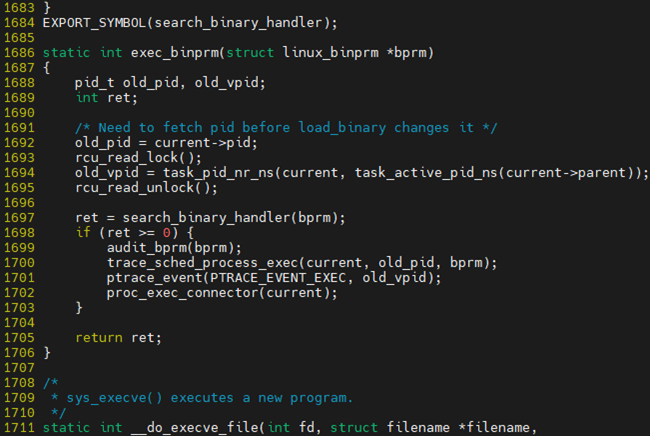Click 'int fd' parameter on line 1711

(x=290, y=427)
